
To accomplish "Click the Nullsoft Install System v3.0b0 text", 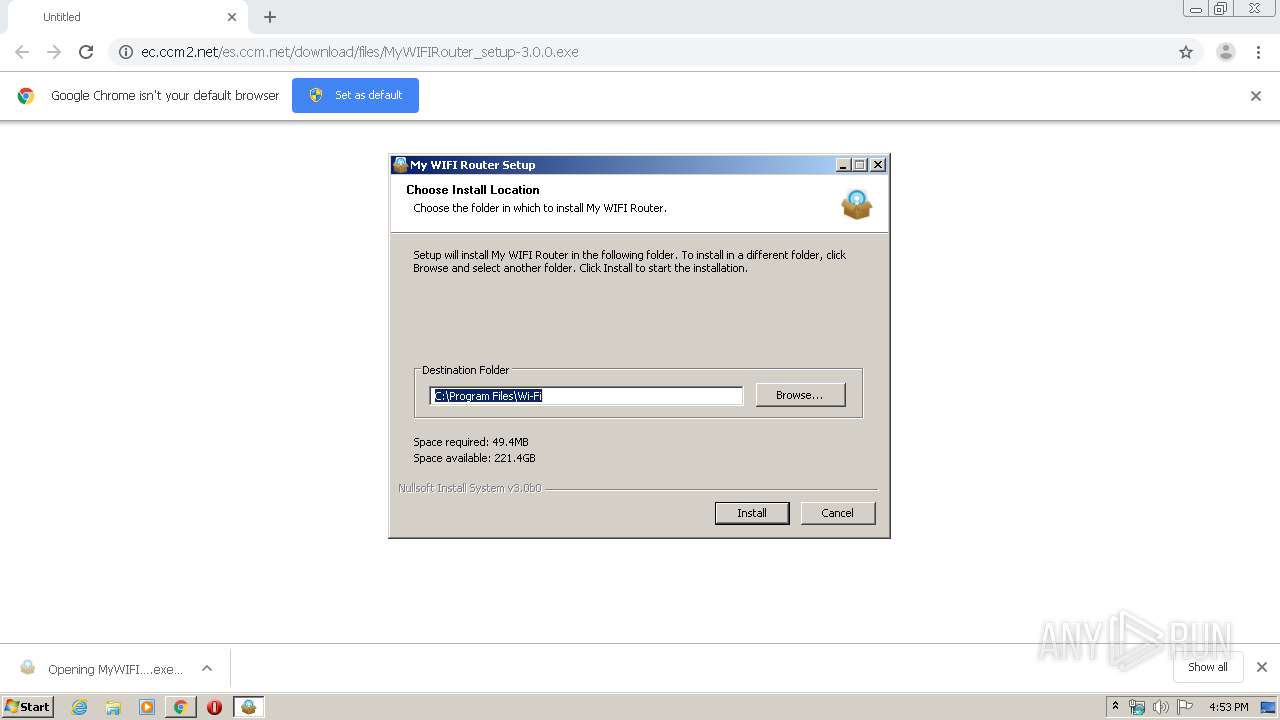I will [x=470, y=488].
